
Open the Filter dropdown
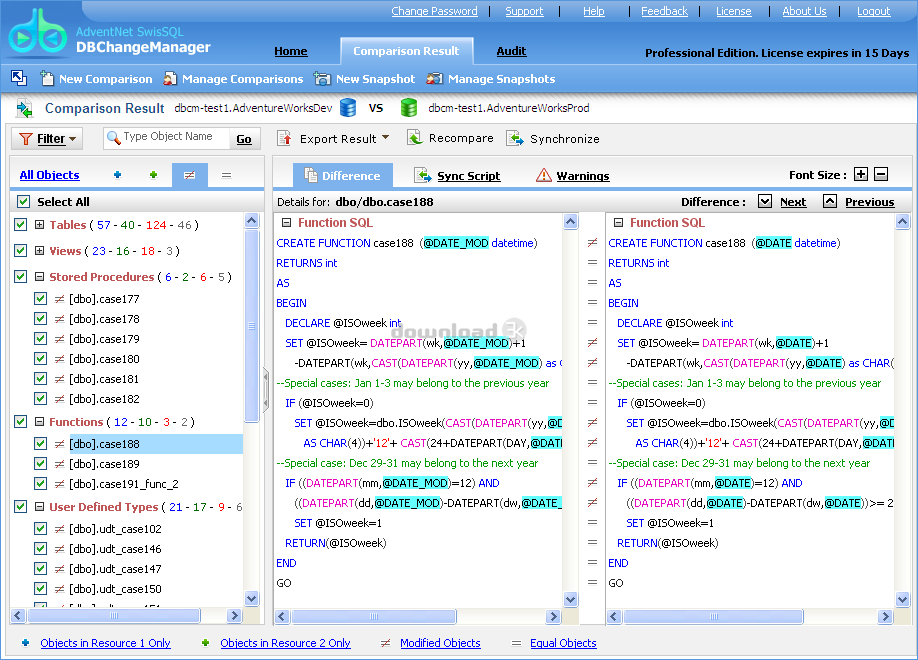click(x=47, y=139)
